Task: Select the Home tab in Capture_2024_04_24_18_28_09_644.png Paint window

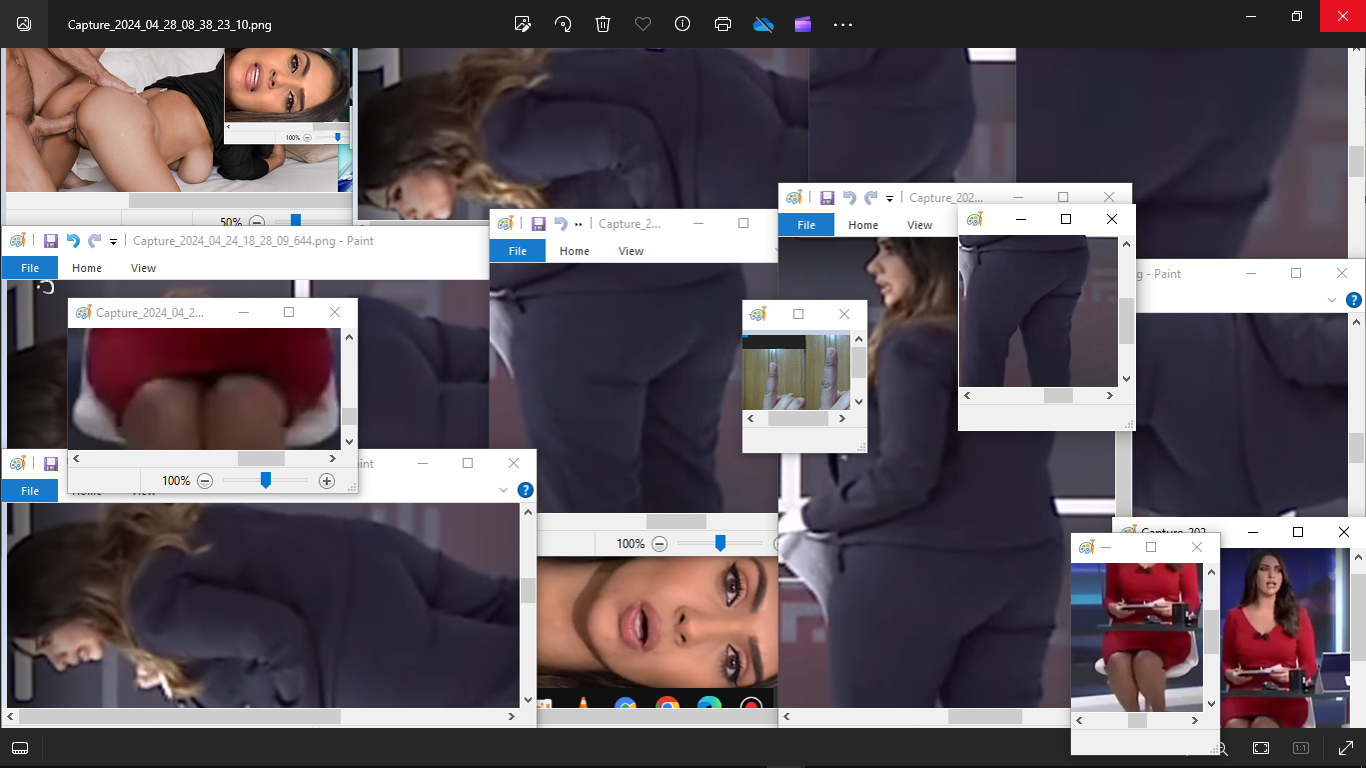Action: [87, 268]
